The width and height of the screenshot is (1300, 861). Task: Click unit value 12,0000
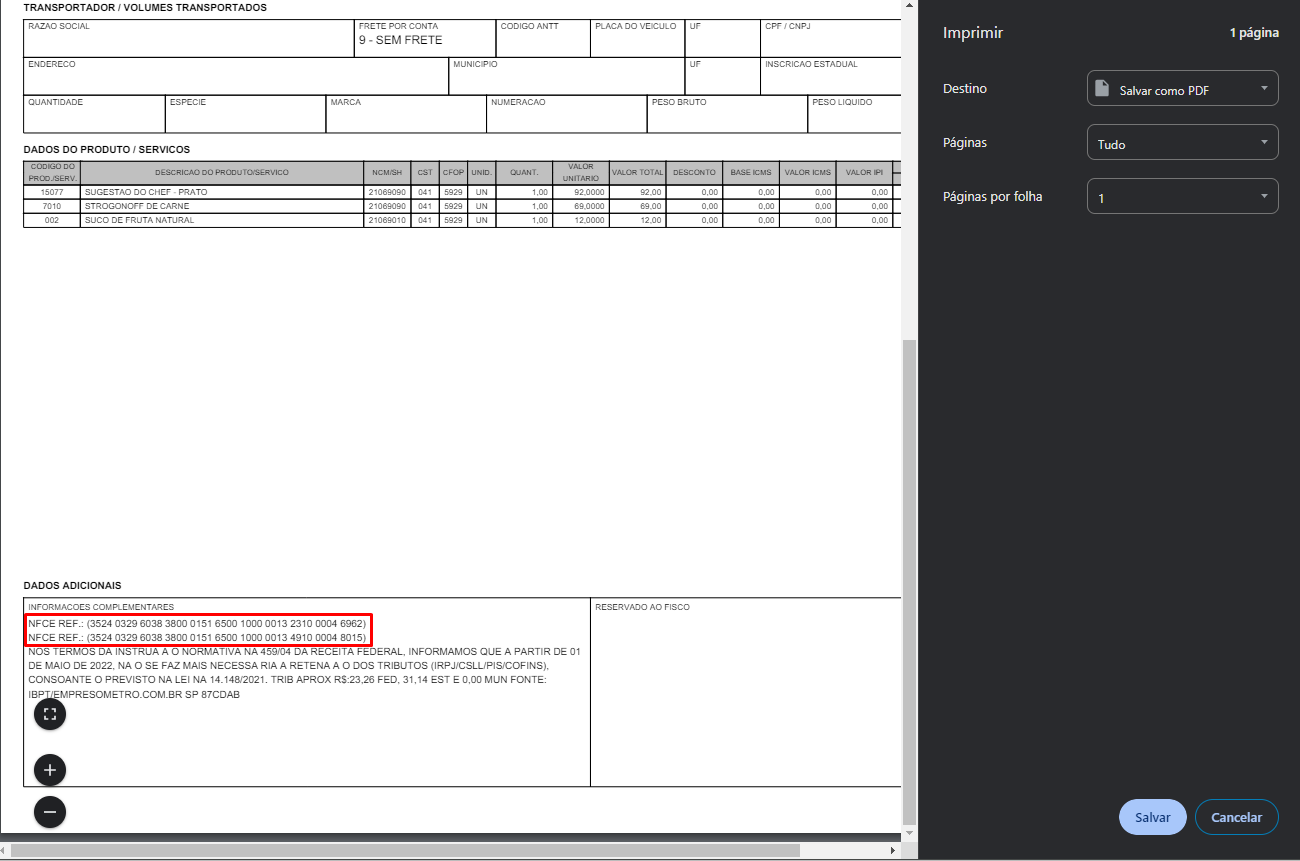pos(589,220)
